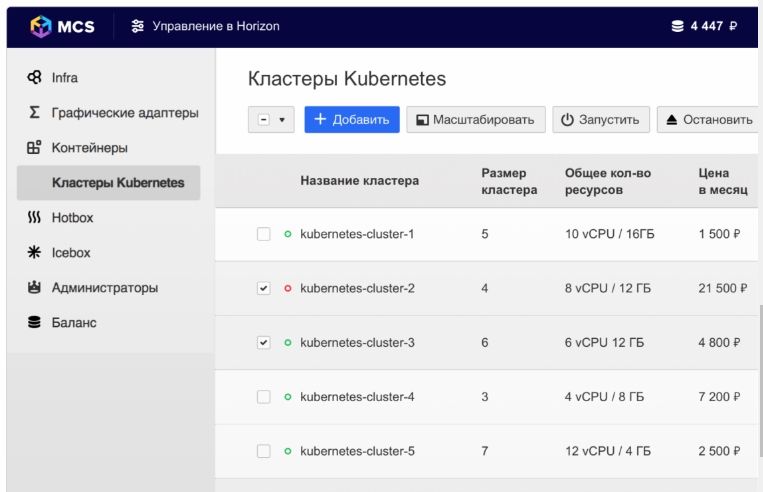Click the Баланс coins icon in sidebar

click(x=34, y=322)
